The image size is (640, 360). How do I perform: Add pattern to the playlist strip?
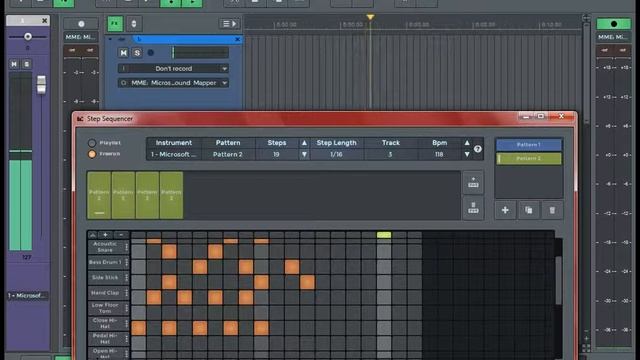pos(473,182)
